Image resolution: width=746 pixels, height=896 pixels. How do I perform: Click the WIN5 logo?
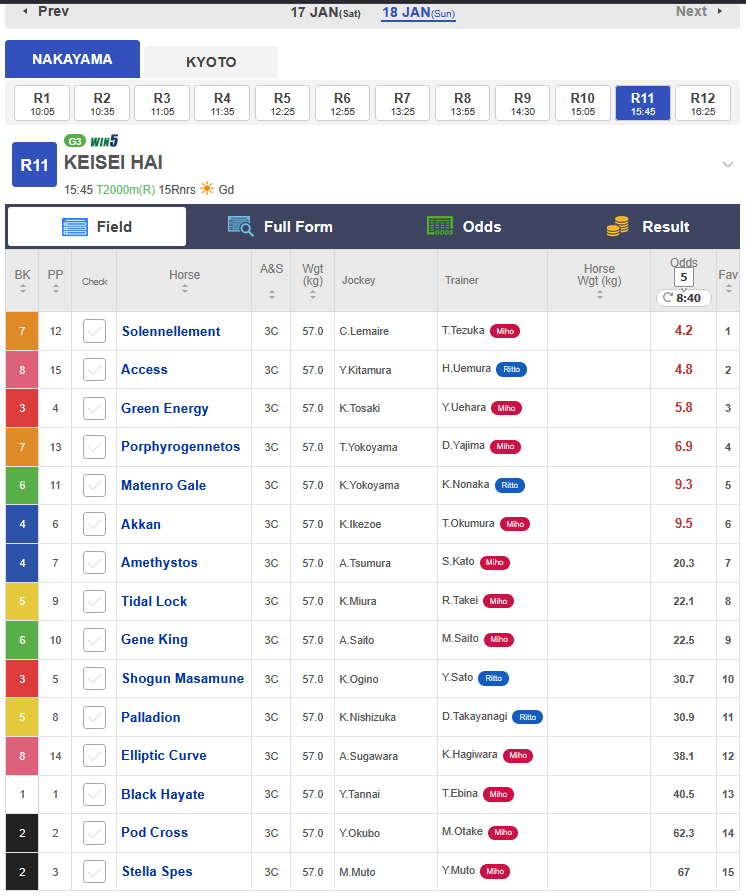(105, 141)
